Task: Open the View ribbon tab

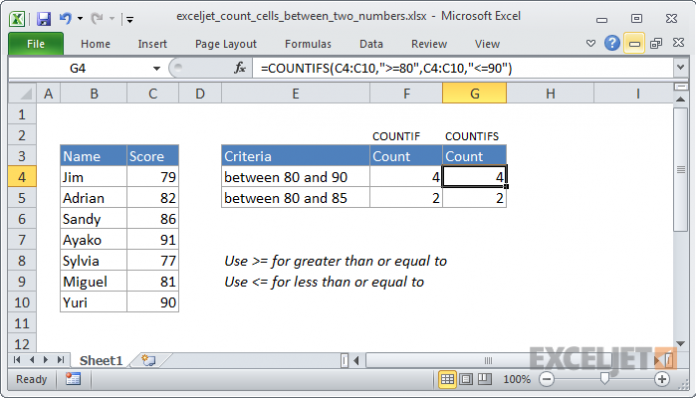Action: pos(487,44)
